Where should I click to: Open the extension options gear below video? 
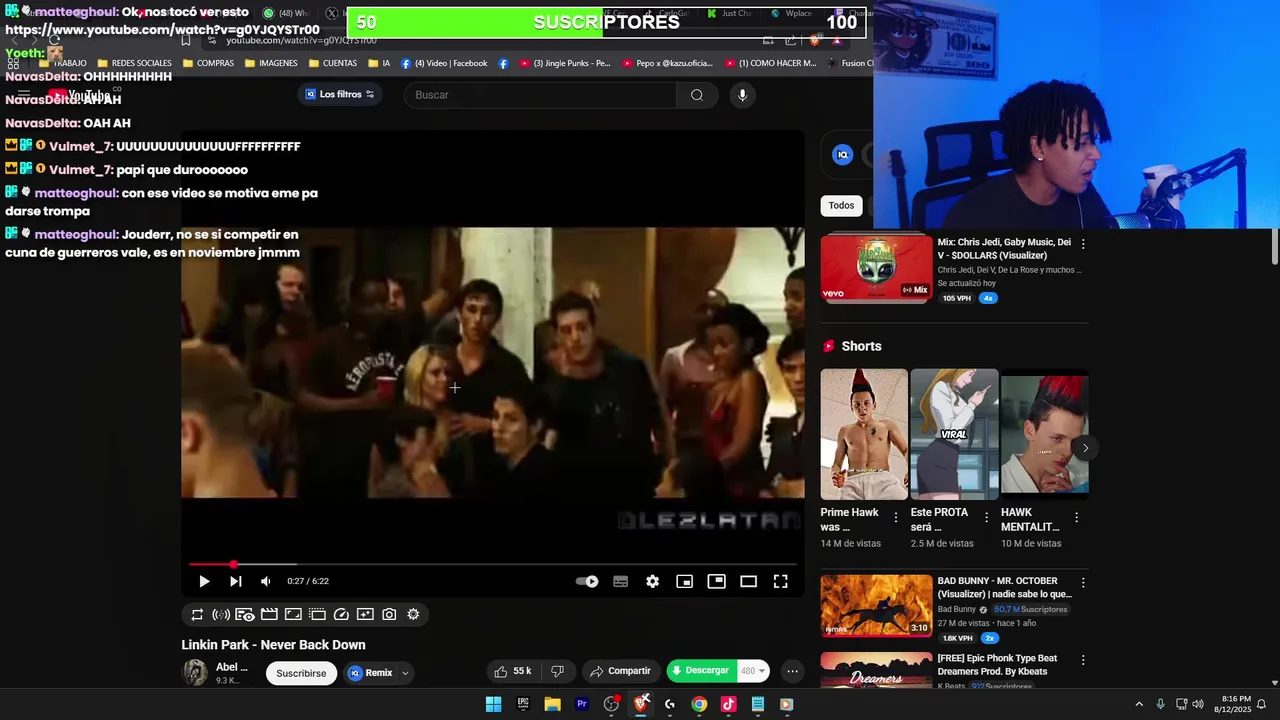coord(413,614)
